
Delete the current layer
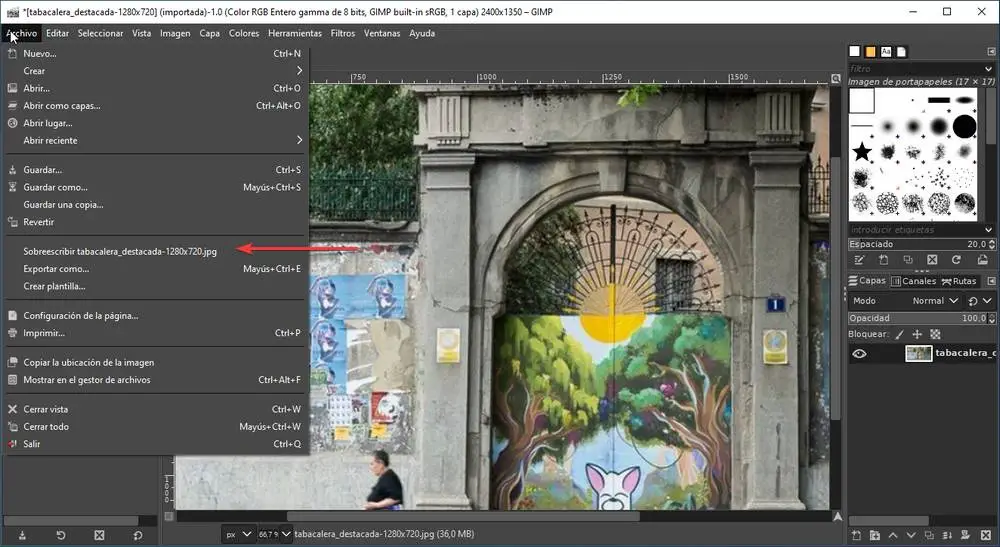(x=986, y=536)
